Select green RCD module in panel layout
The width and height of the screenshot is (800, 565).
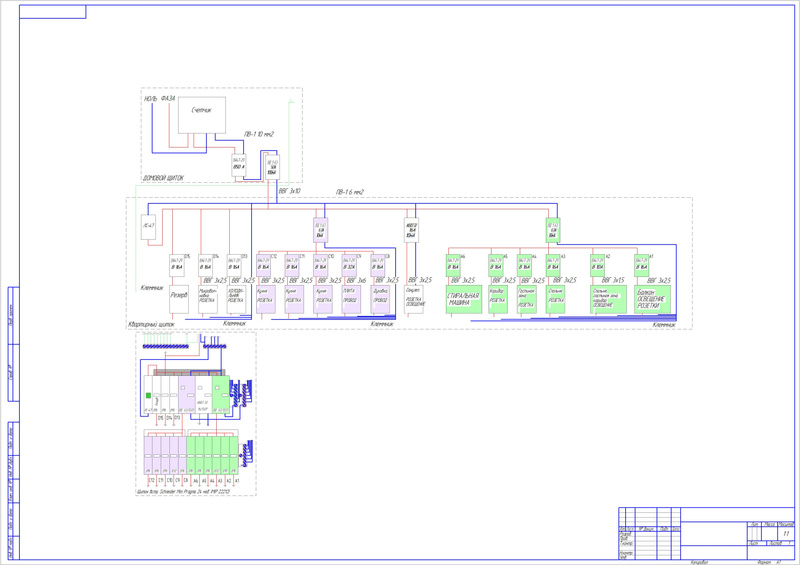pyautogui.click(x=221, y=394)
